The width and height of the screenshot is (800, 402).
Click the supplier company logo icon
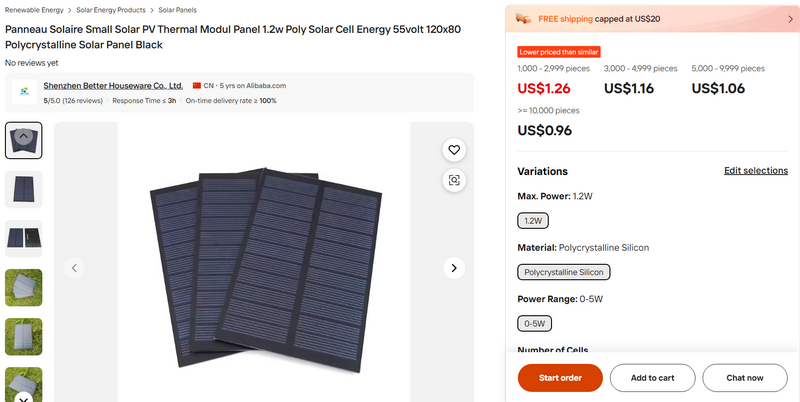click(24, 93)
